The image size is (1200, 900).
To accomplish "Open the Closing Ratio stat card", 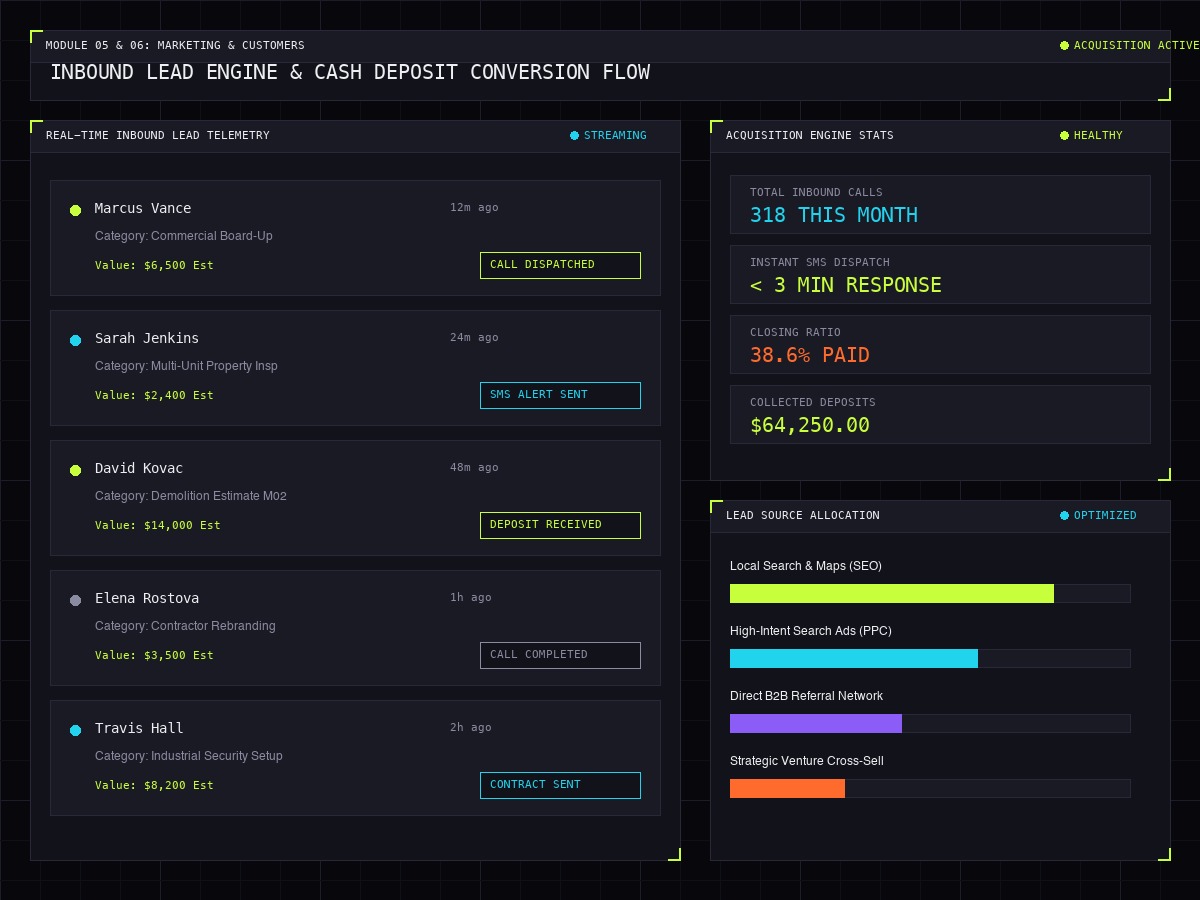I will pyautogui.click(x=940, y=344).
